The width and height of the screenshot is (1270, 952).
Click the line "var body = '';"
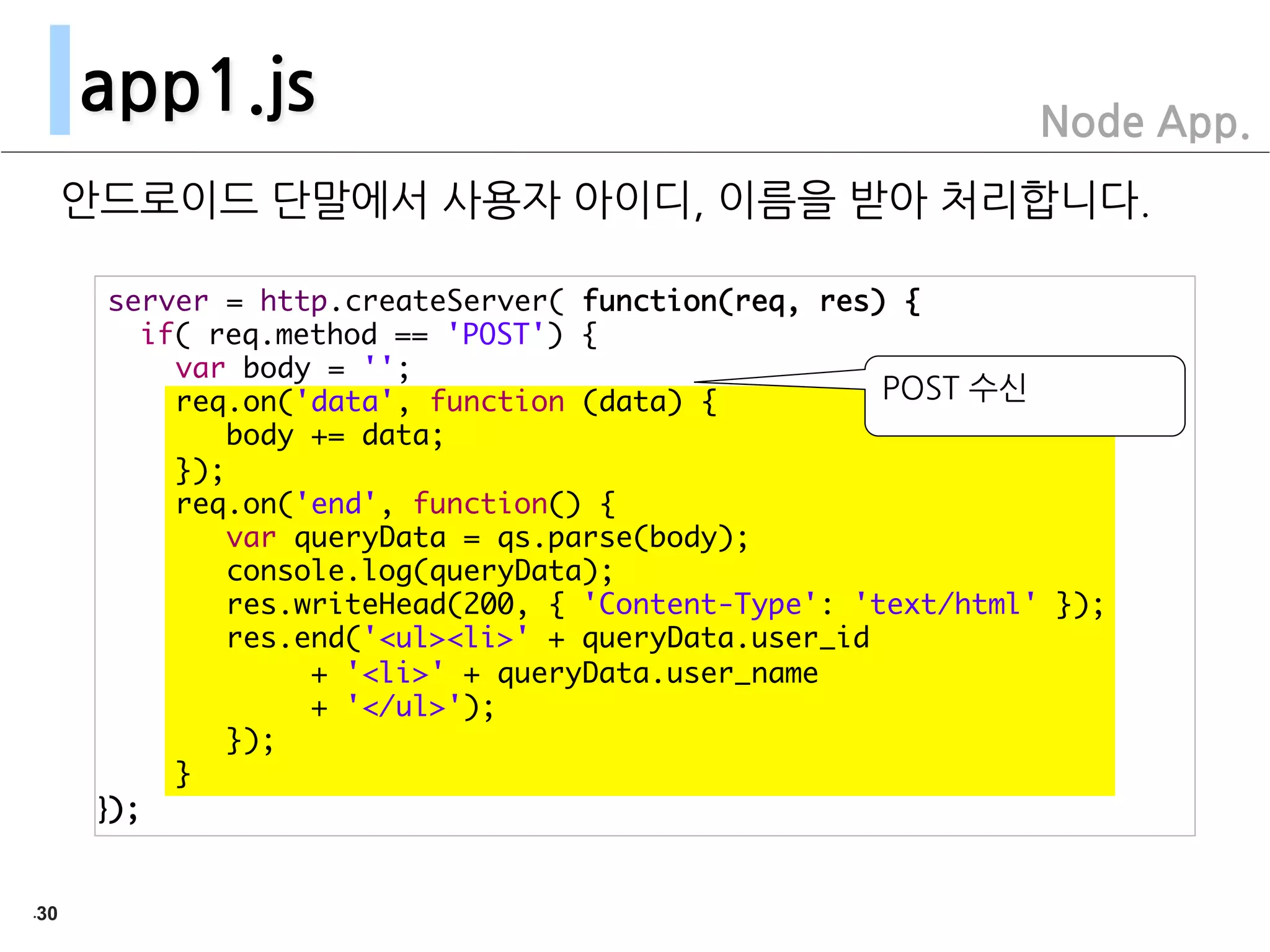tap(292, 368)
